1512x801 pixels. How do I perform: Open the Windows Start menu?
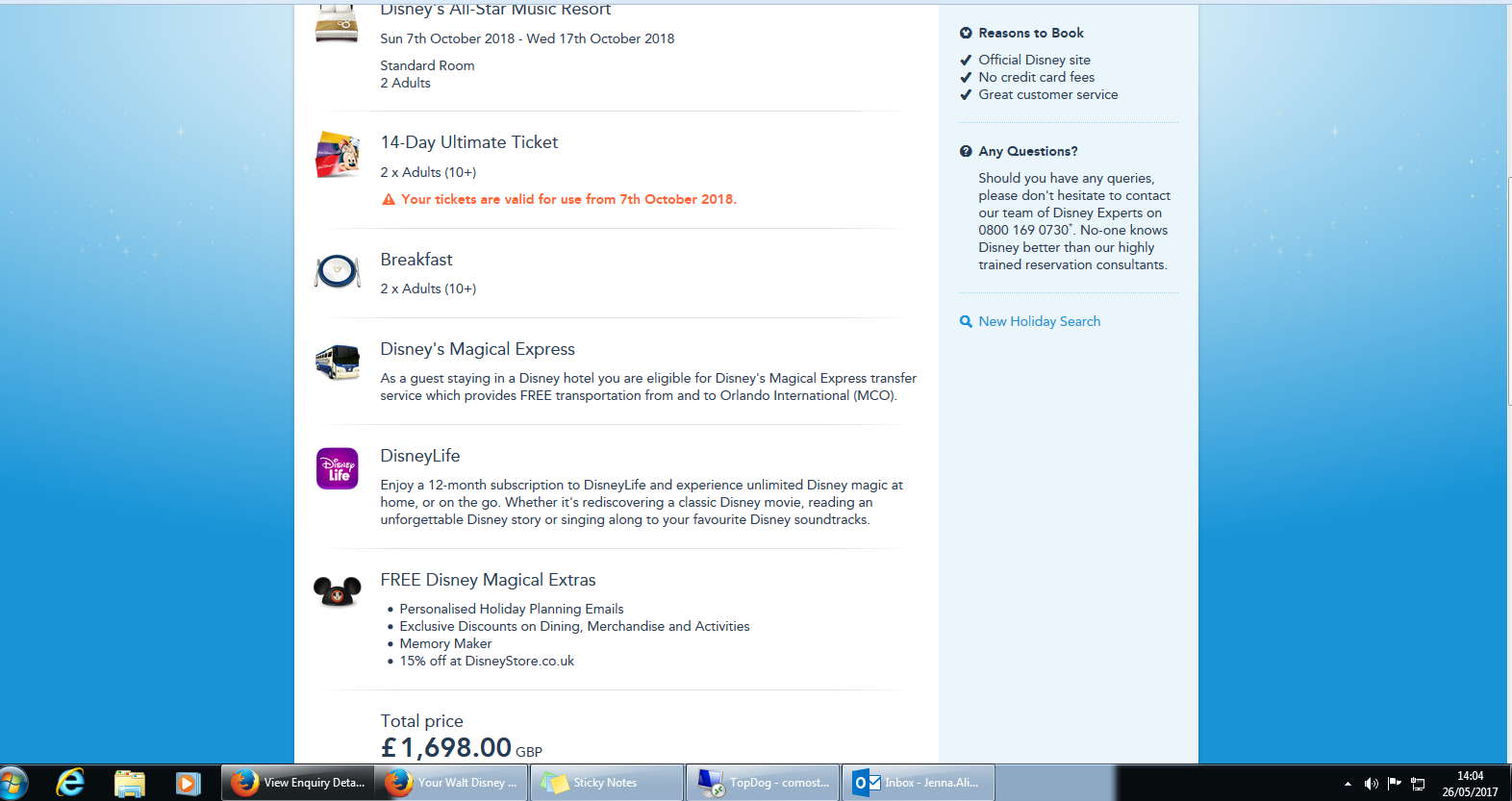coord(13,784)
